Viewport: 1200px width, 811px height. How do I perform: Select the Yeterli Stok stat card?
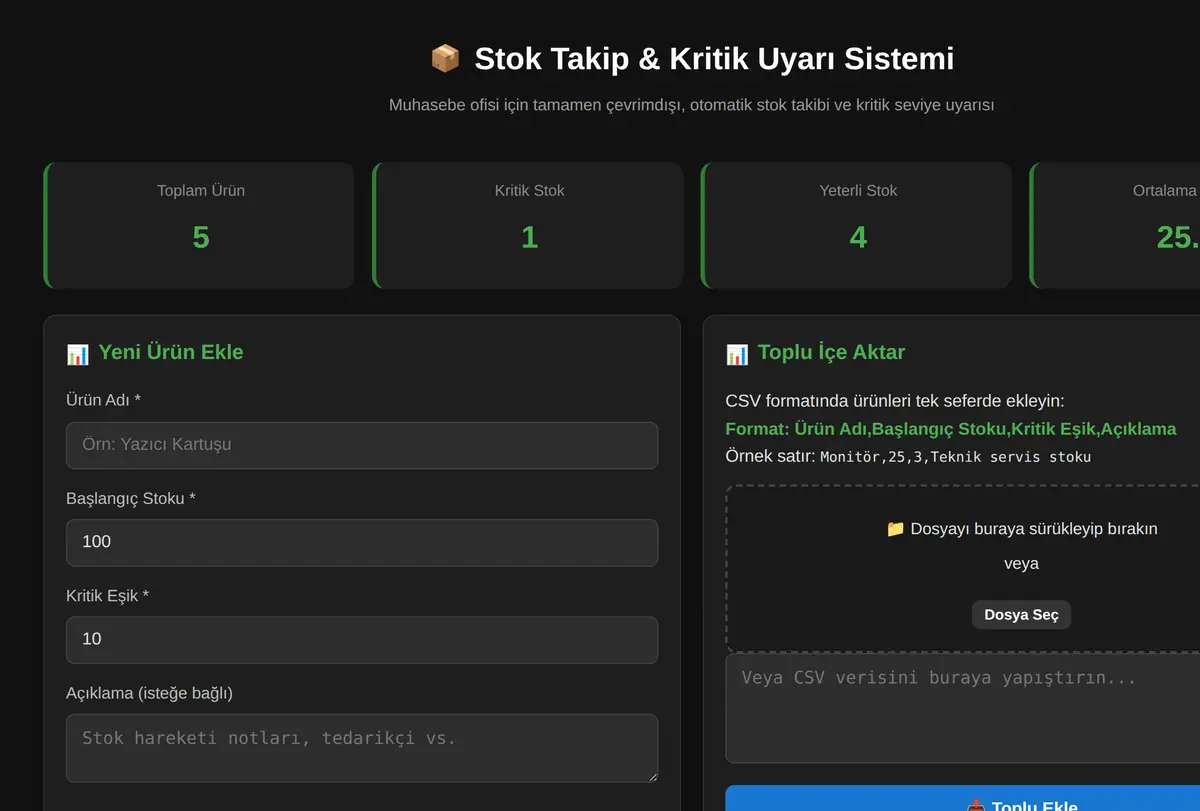click(857, 226)
